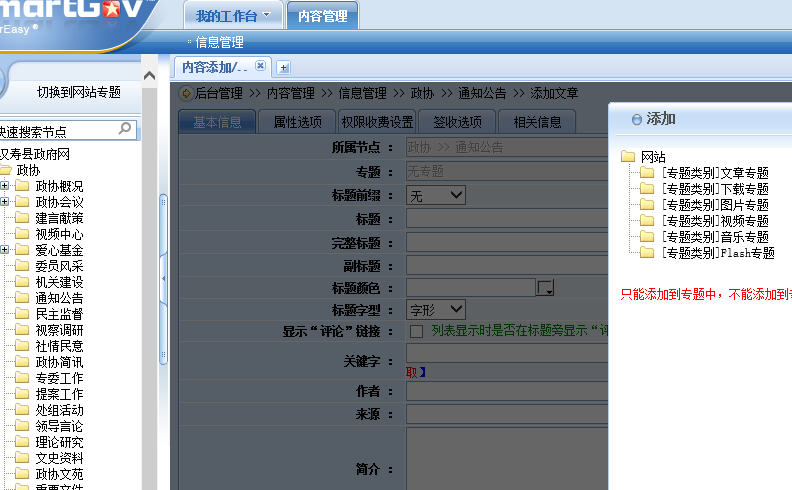Switch to the 属性选项 tab
Viewport: 792px width, 490px height.
297,122
